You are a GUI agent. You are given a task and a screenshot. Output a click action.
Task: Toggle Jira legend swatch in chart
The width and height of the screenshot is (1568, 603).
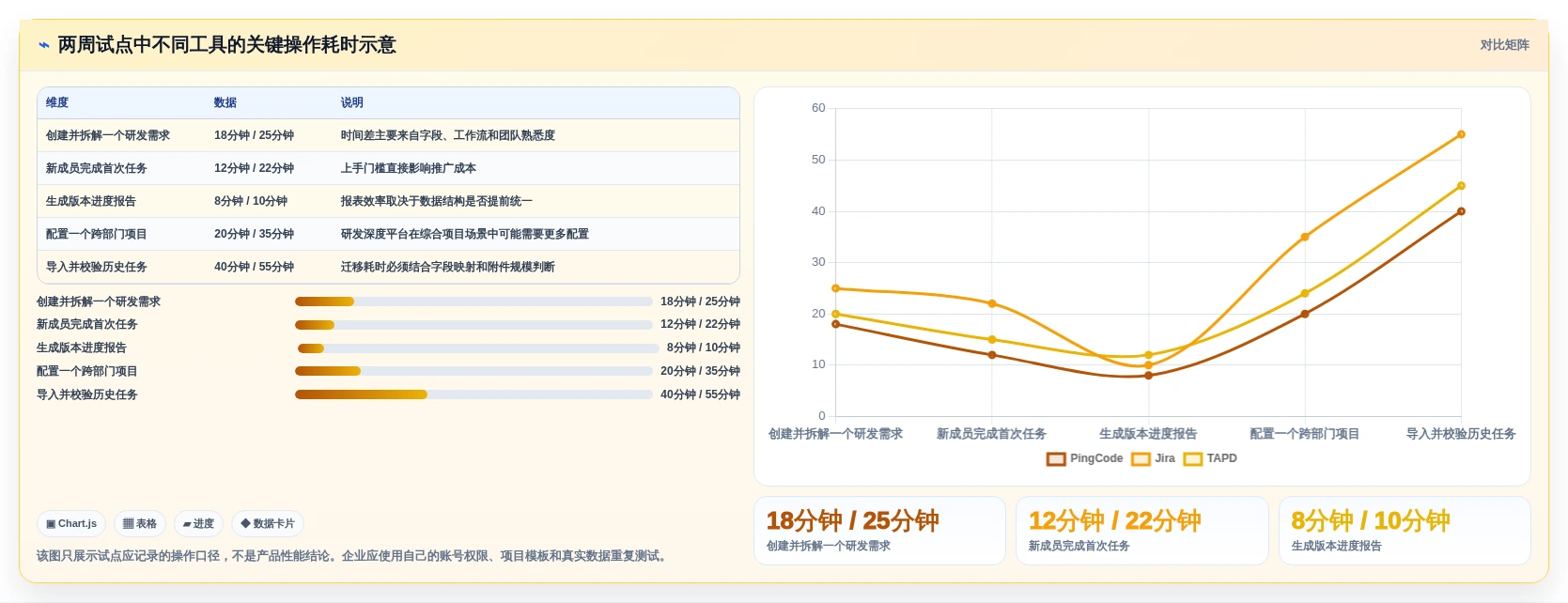1141,459
